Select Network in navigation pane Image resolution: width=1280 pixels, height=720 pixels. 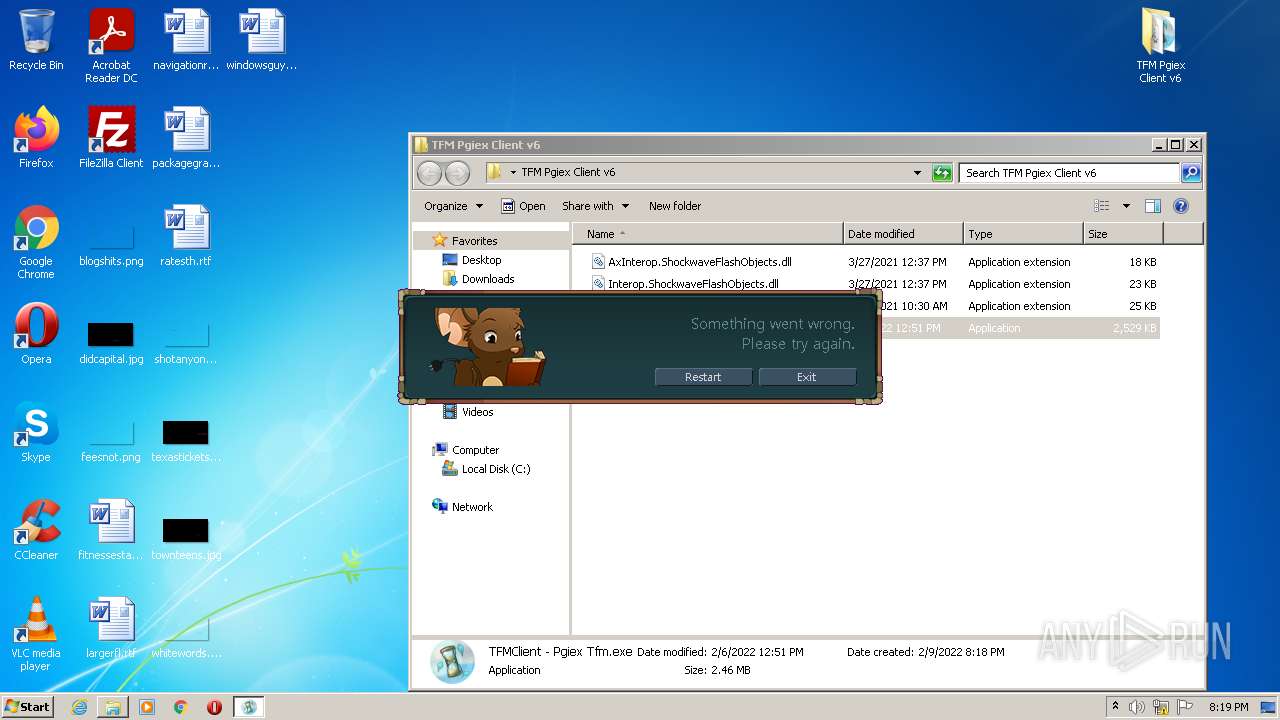pos(472,507)
